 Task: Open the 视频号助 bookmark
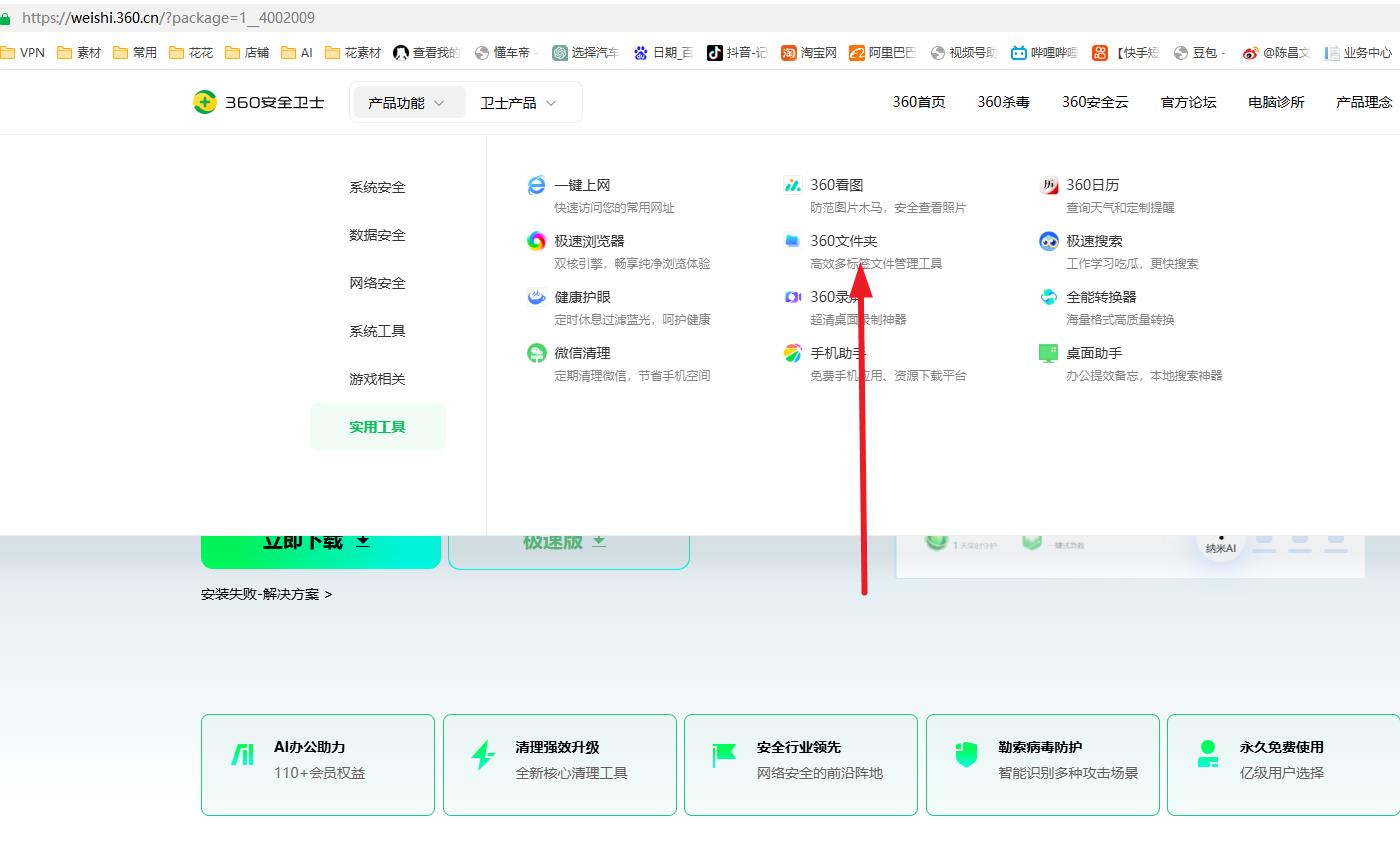pyautogui.click(x=964, y=53)
